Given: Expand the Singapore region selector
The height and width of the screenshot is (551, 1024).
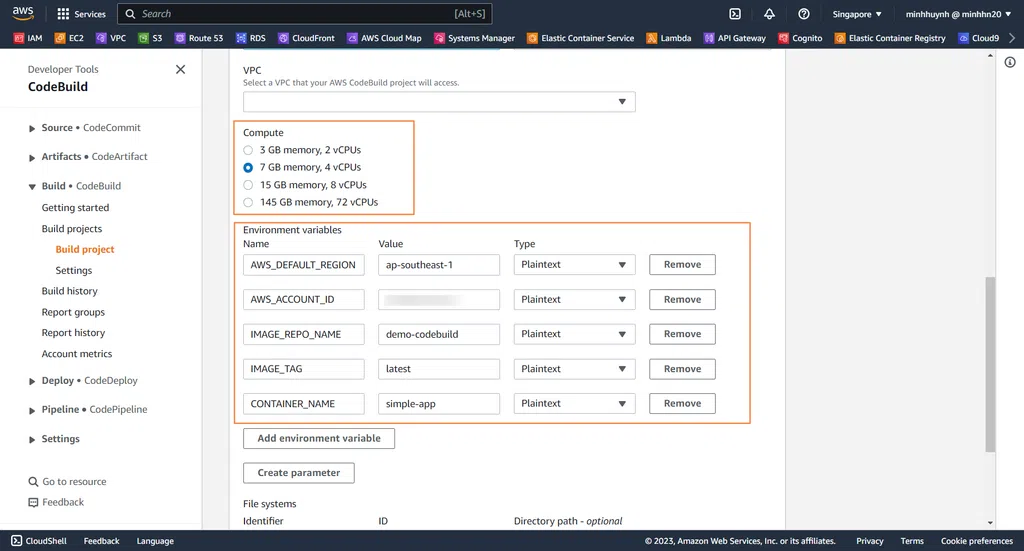Looking at the screenshot, I should [x=857, y=14].
